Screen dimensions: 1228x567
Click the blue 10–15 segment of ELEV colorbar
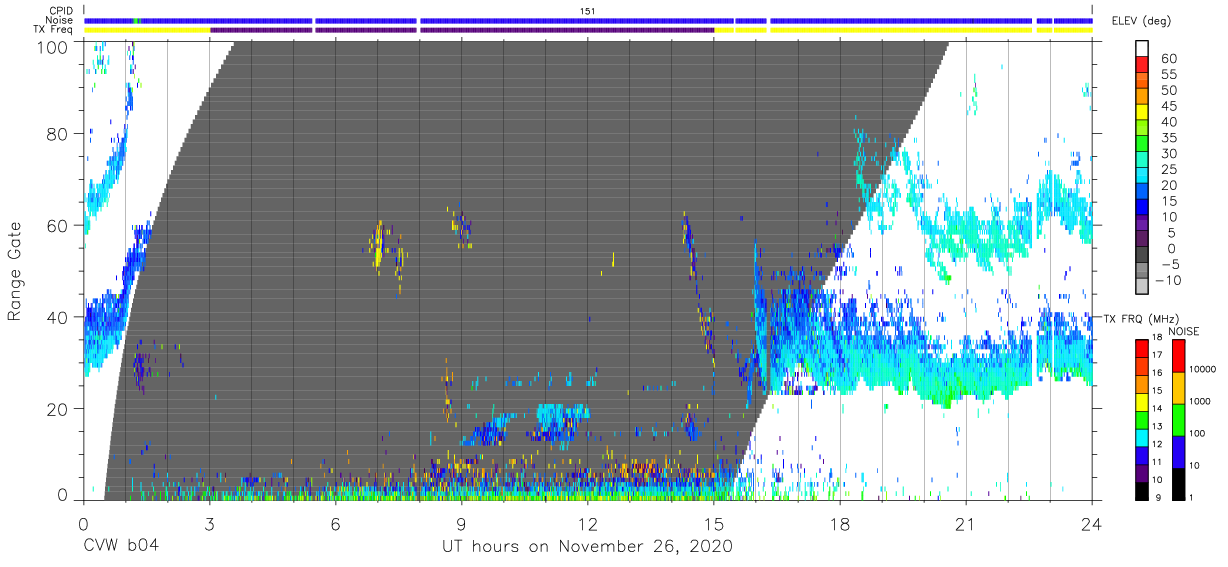(x=1143, y=208)
